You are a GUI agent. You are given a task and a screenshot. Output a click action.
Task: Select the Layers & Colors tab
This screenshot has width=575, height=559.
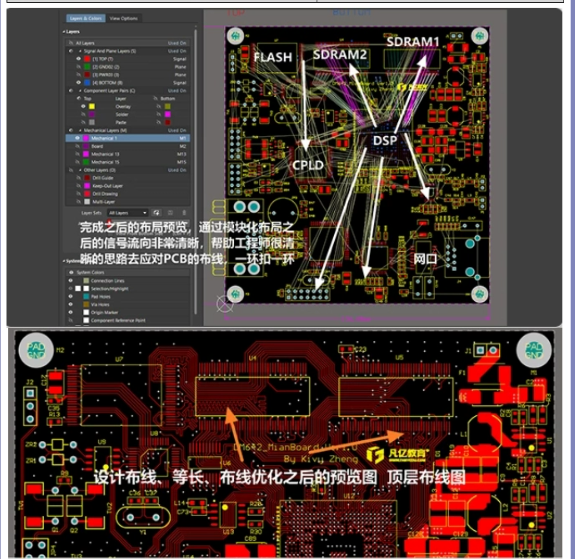[86, 18]
